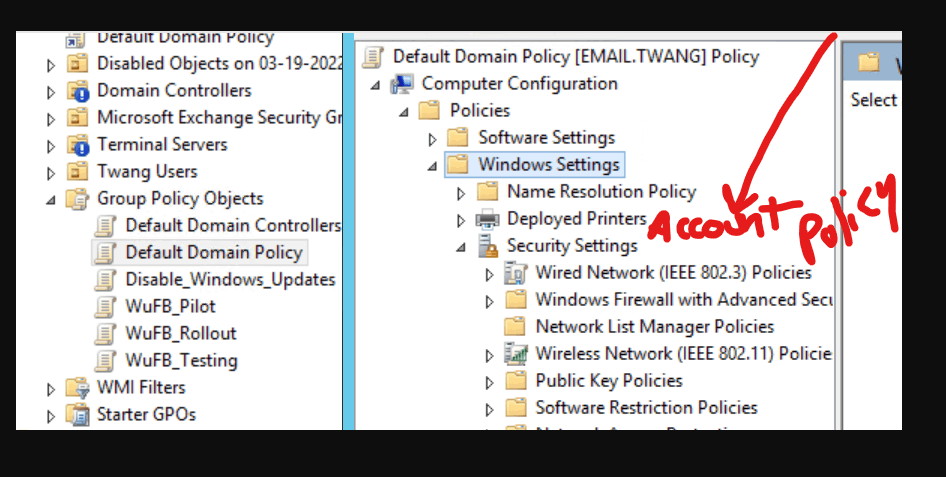Select the WuFB_Pilot policy object
The width and height of the screenshot is (946, 477).
click(x=170, y=306)
